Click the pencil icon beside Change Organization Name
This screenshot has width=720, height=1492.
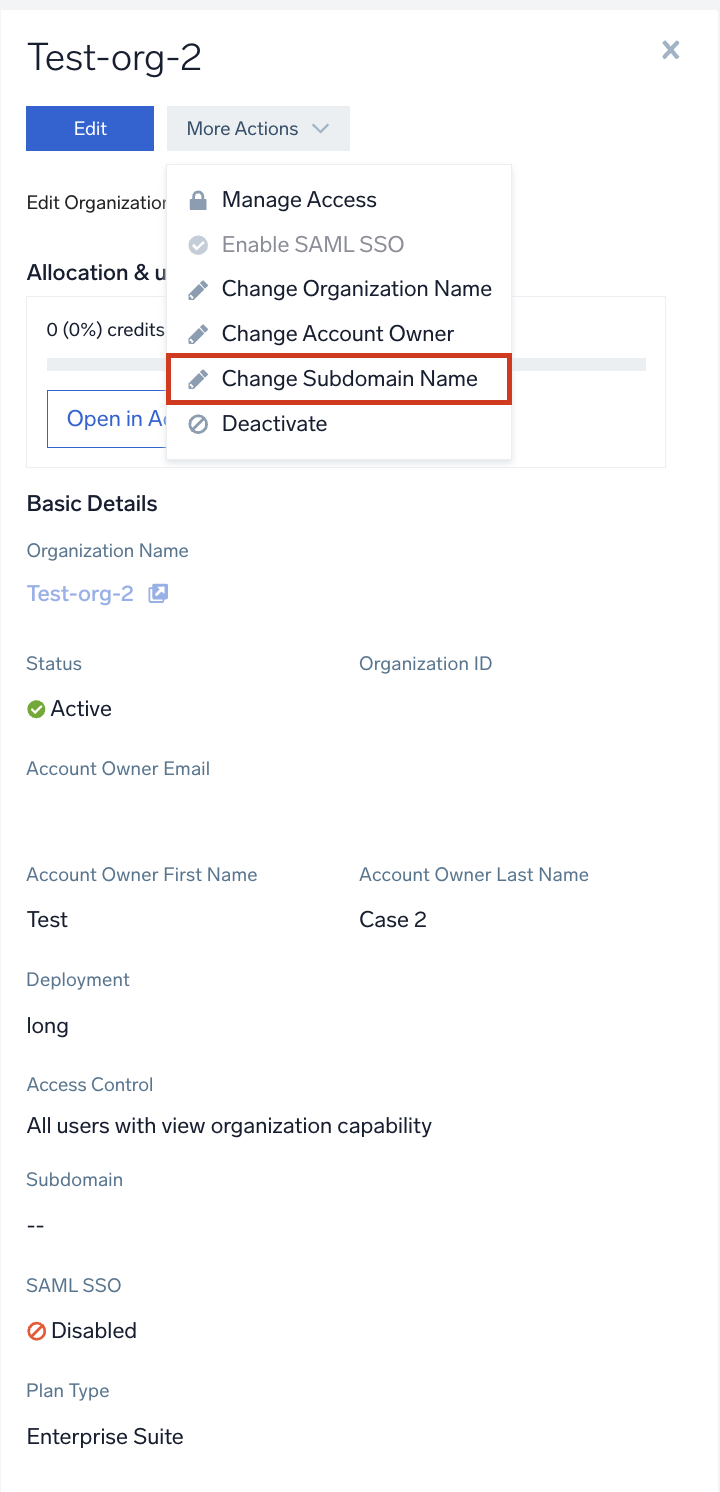[x=198, y=290]
